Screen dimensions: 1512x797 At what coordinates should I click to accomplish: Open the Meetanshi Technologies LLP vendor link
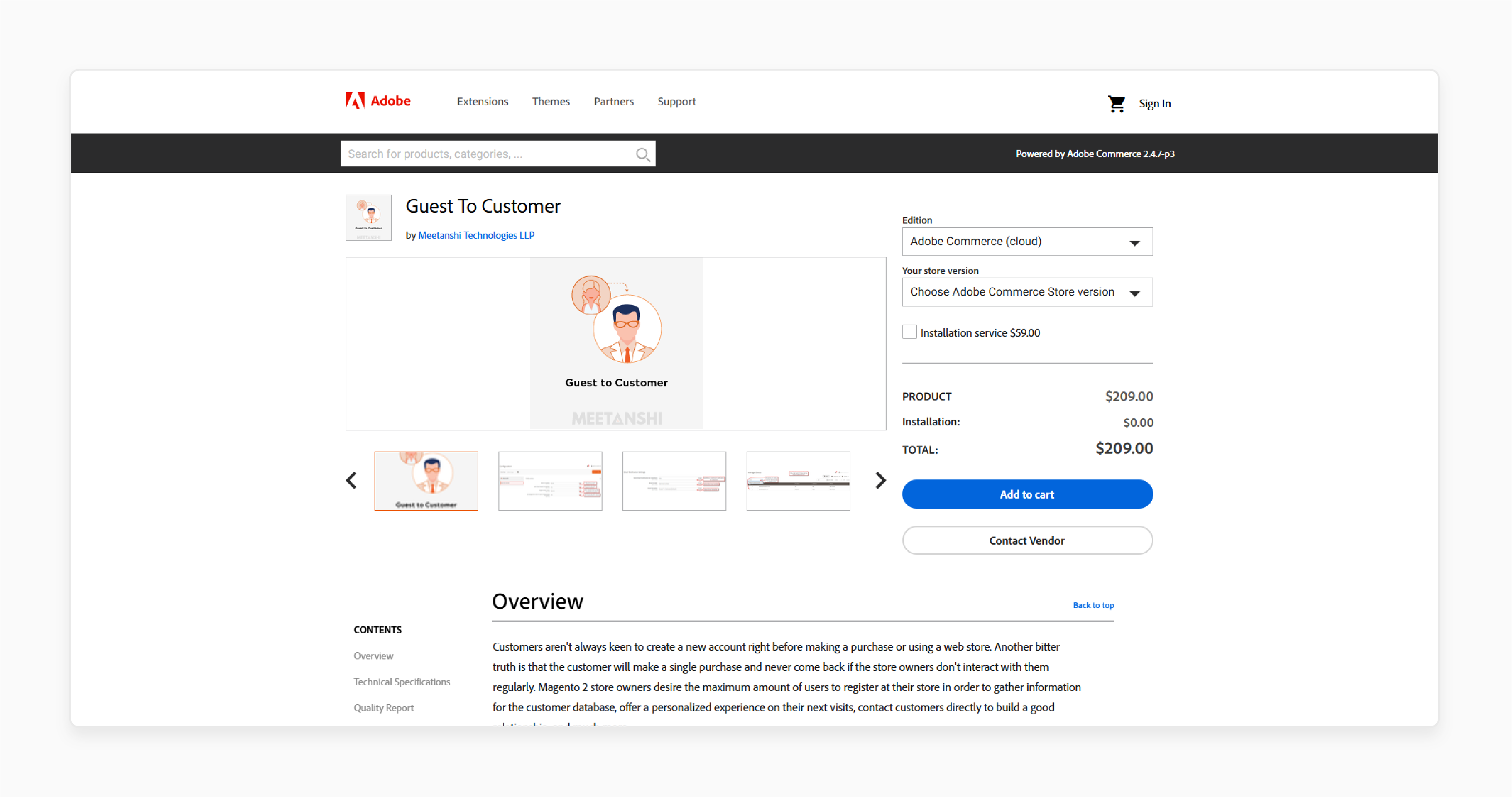tap(476, 235)
